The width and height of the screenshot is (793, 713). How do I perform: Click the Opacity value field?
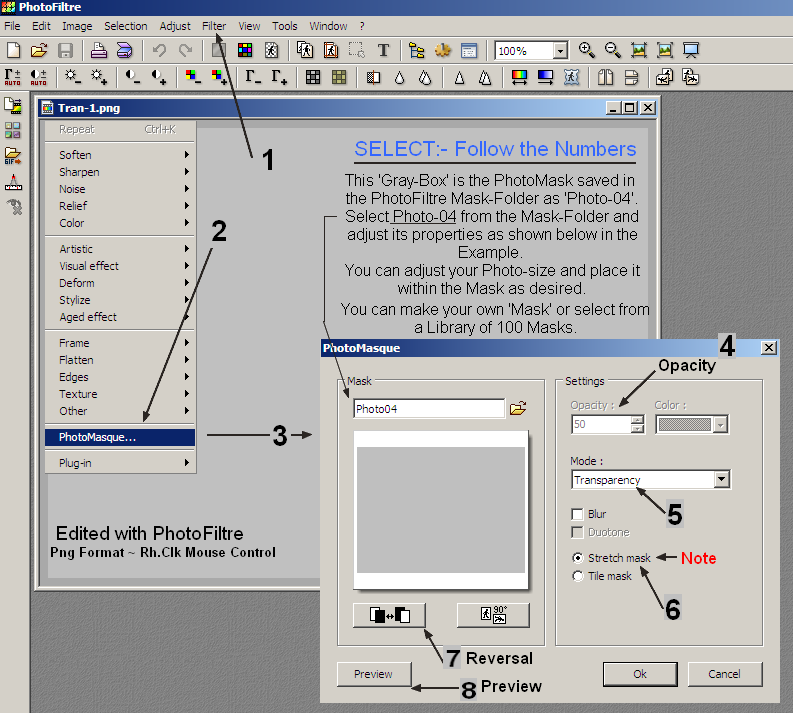click(601, 425)
